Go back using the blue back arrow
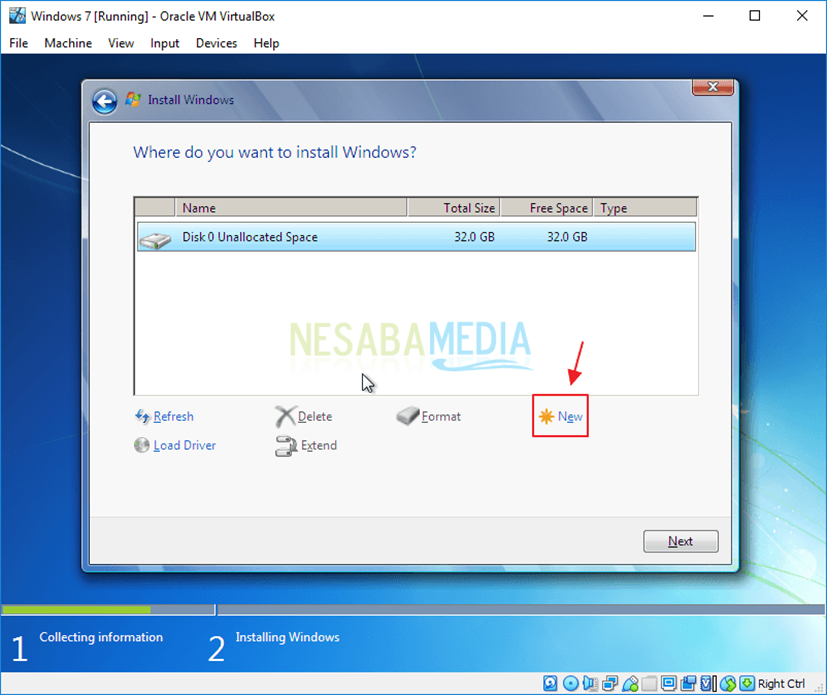This screenshot has width=827, height=695. pos(105,101)
